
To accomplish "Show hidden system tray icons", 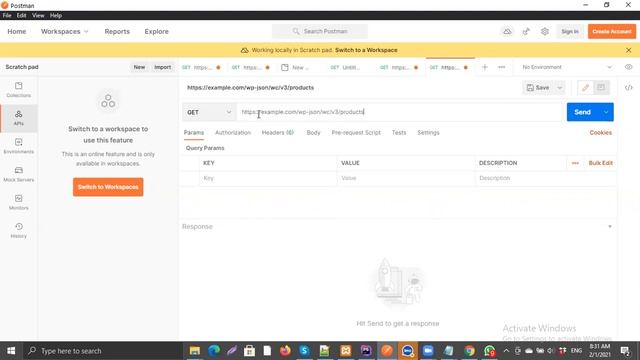I will 506,351.
